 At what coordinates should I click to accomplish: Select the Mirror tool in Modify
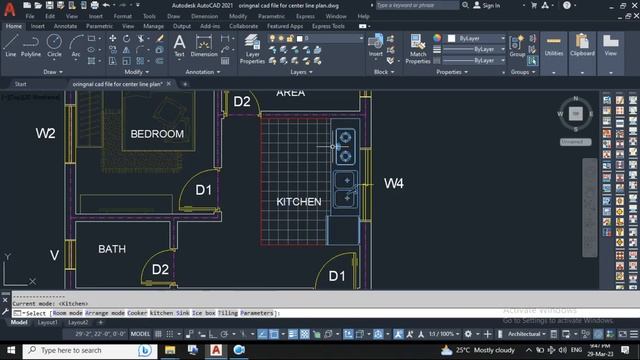coord(127,50)
